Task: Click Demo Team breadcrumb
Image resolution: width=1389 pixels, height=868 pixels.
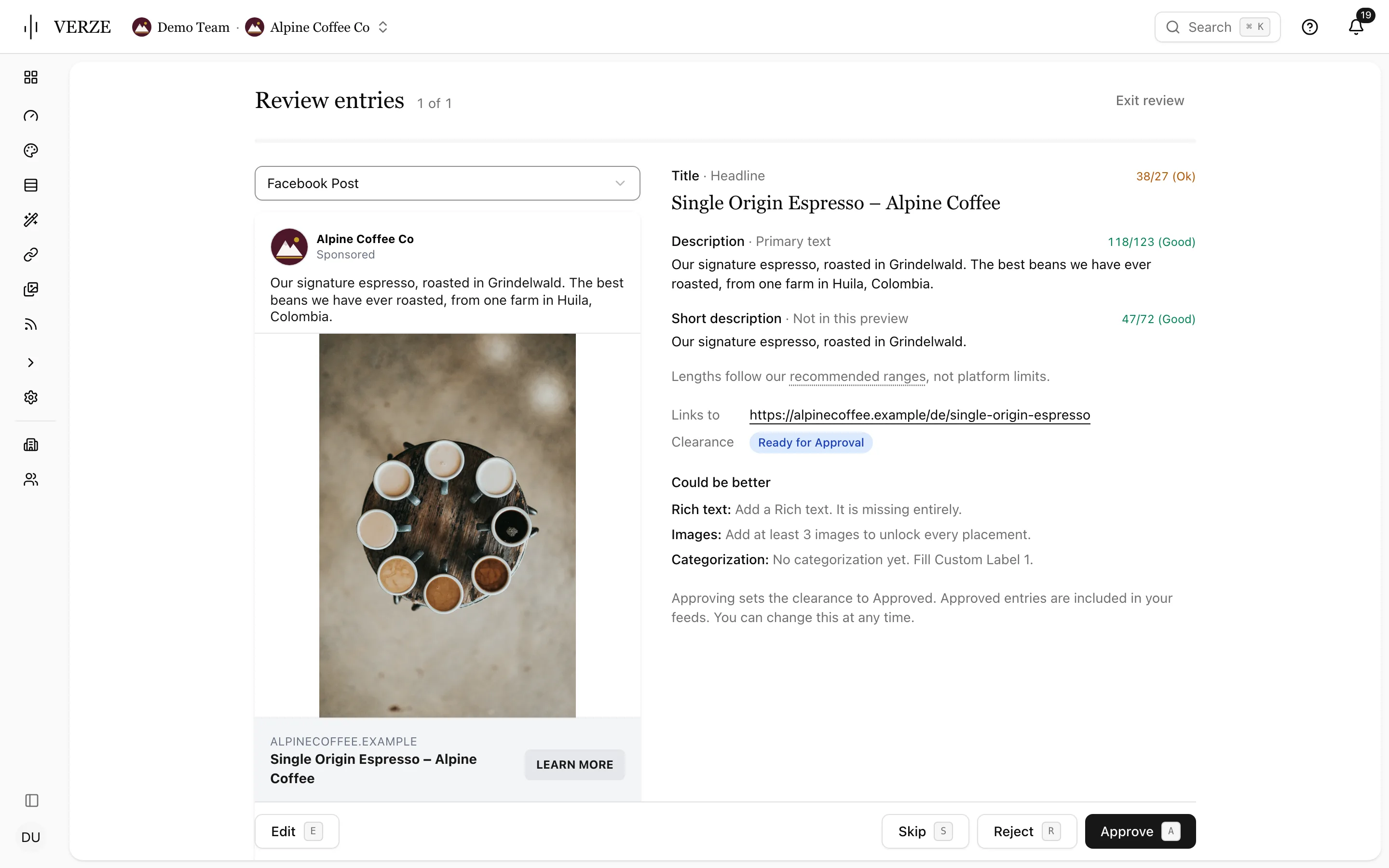Action: pyautogui.click(x=181, y=27)
